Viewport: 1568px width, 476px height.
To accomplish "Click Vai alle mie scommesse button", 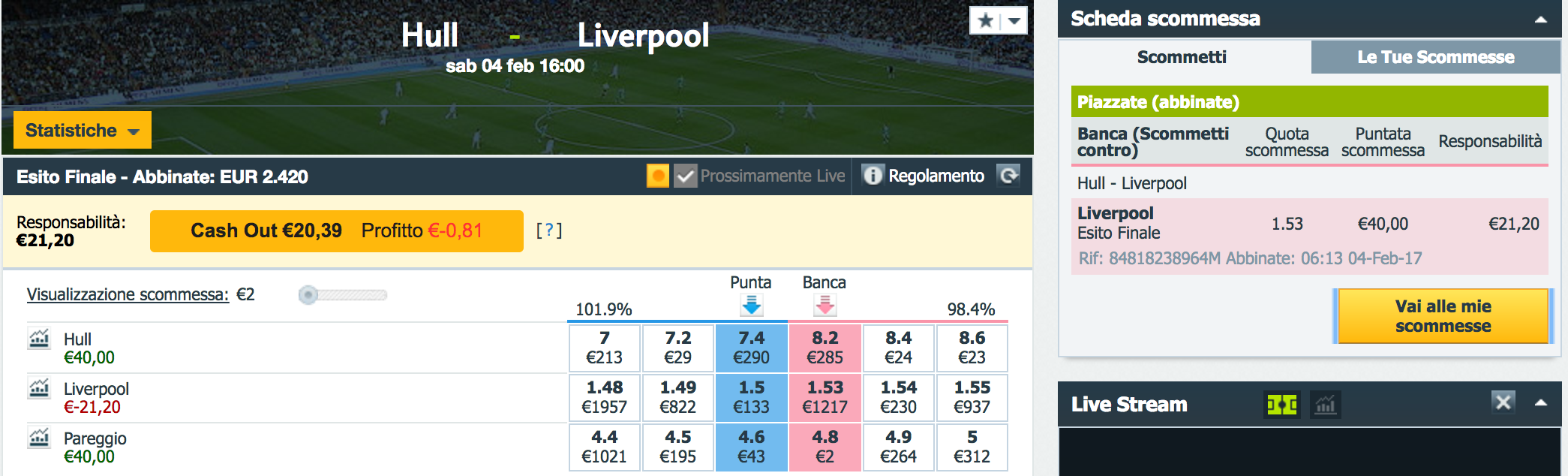I will click(x=1443, y=316).
